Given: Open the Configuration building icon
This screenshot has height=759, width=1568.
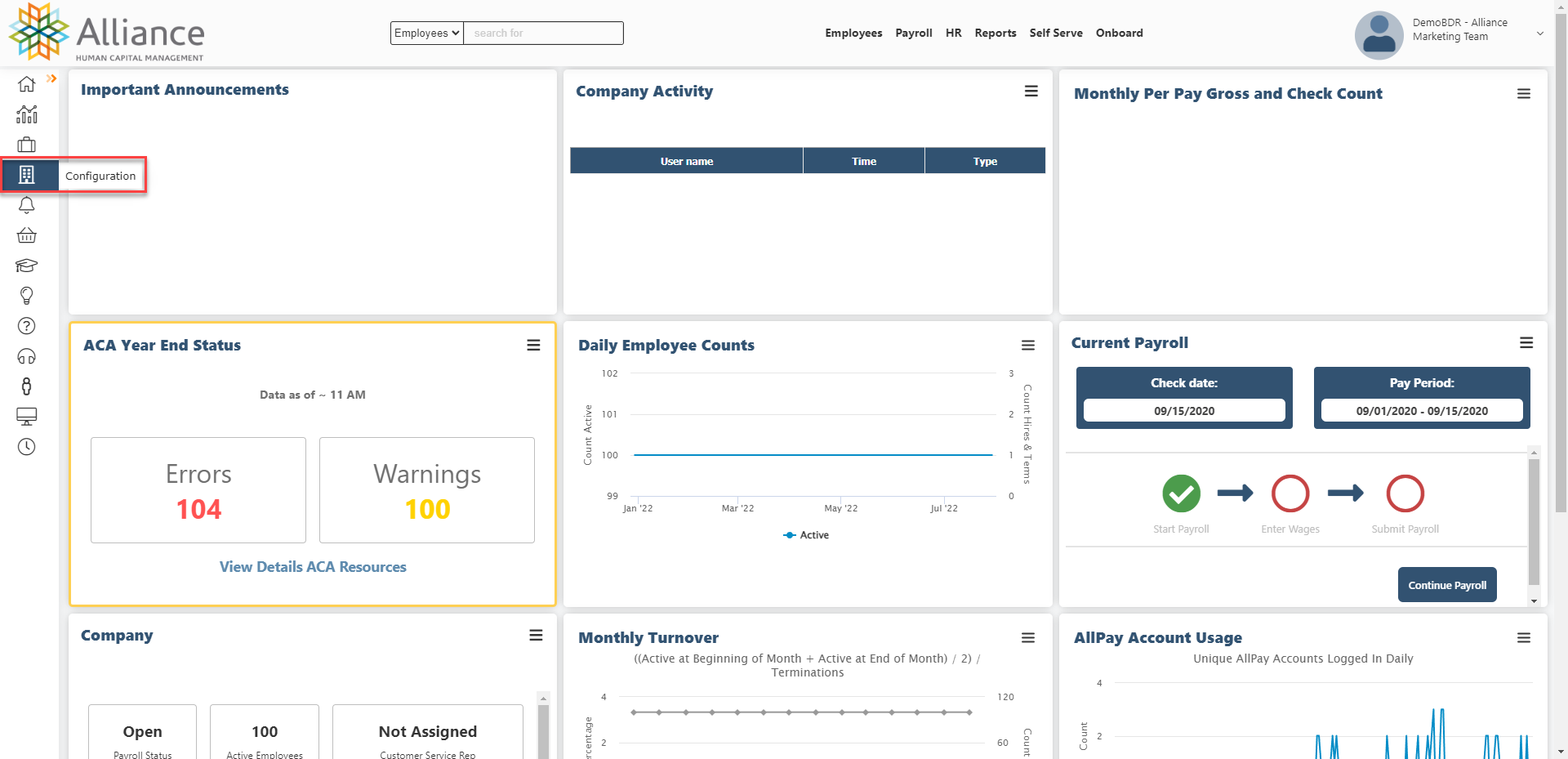Looking at the screenshot, I should [x=27, y=175].
